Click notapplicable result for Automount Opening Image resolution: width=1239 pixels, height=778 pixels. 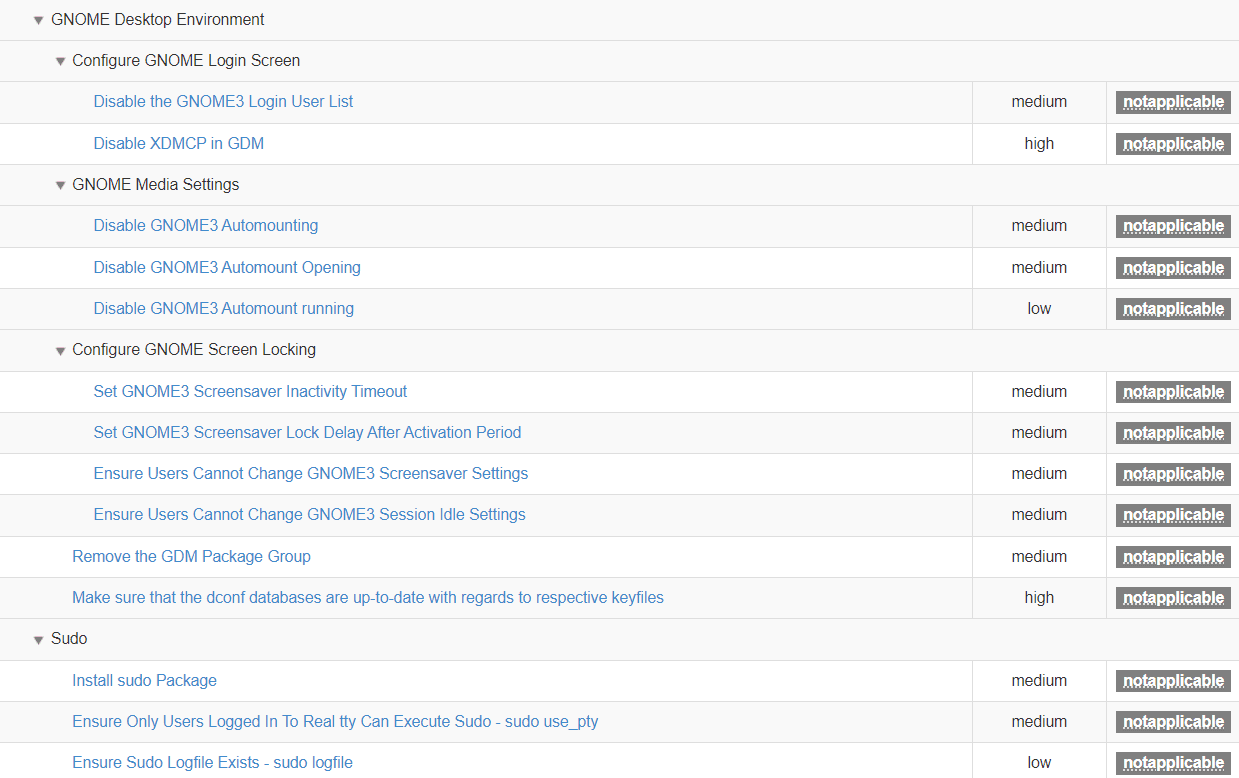click(1173, 268)
